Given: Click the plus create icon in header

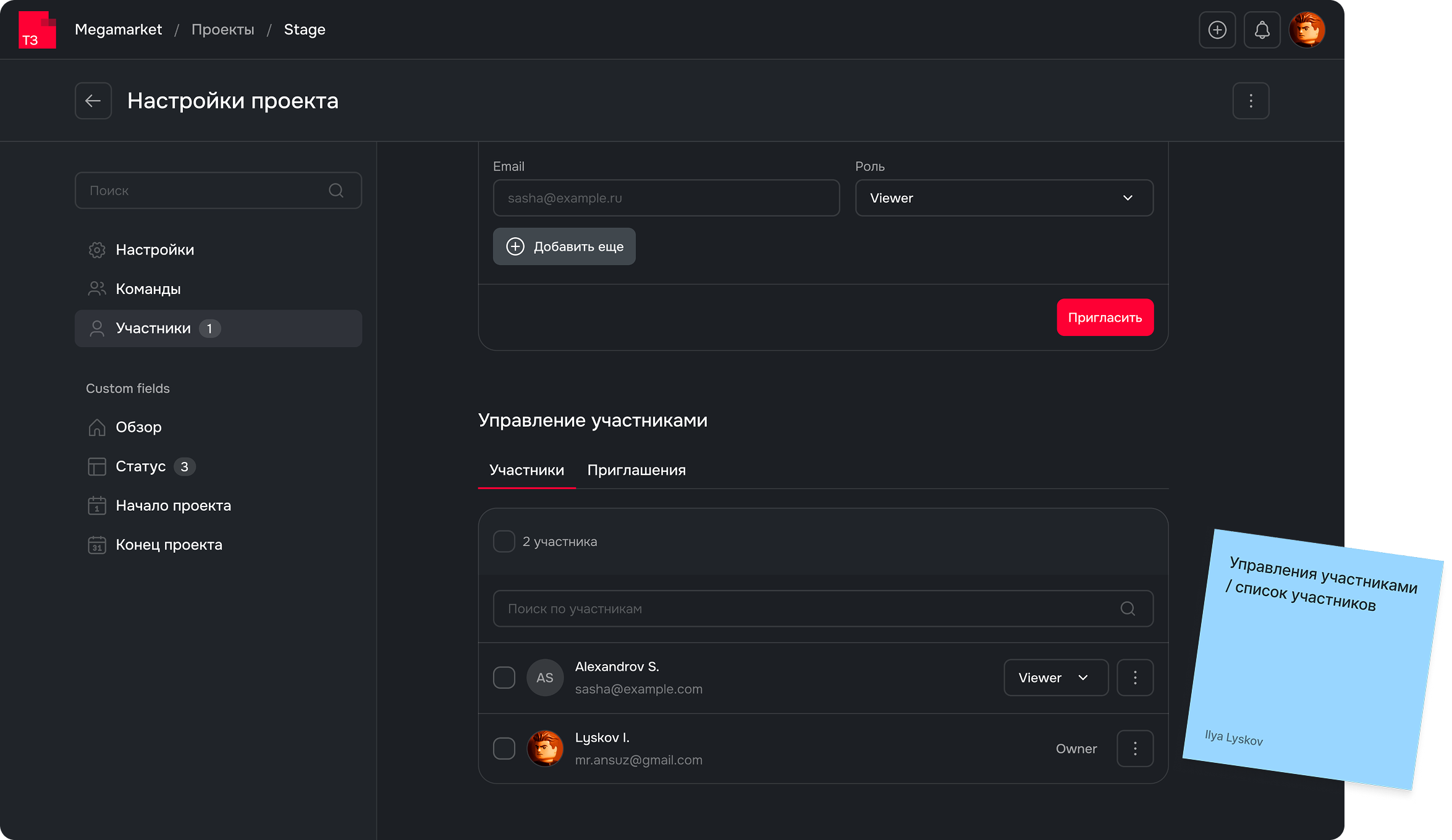Looking at the screenshot, I should 1217,30.
